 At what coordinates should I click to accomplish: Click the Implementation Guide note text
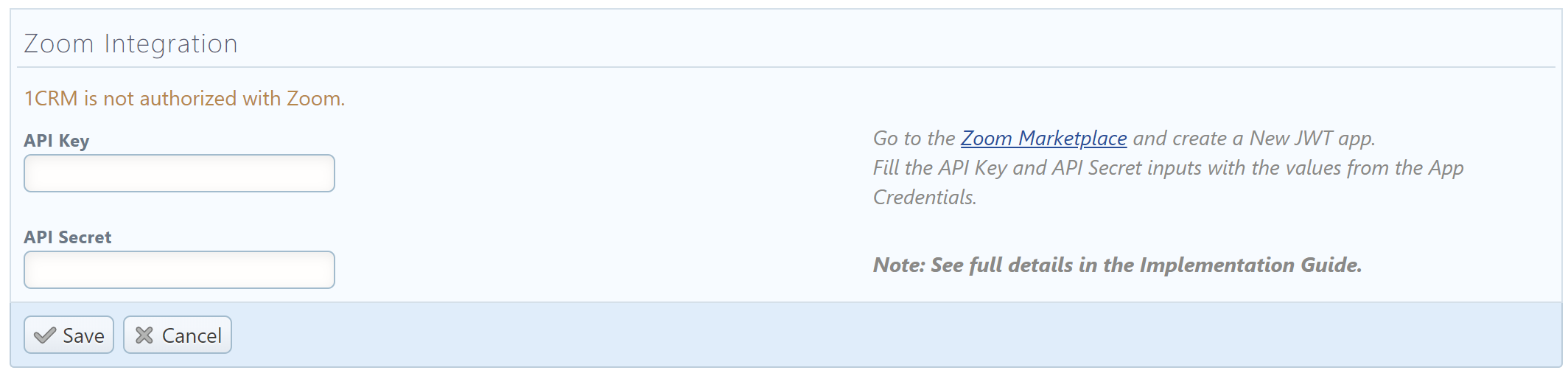(x=1117, y=265)
